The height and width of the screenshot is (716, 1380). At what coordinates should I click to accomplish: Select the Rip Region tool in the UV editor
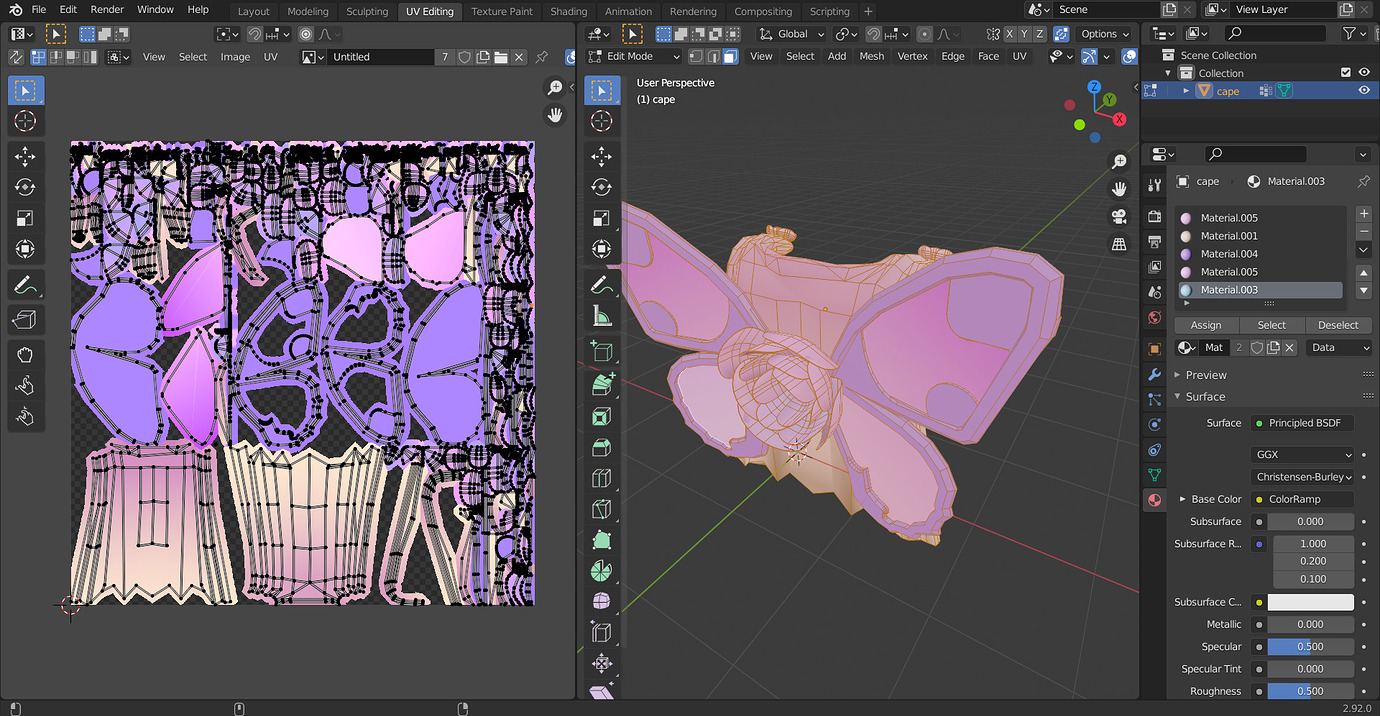25,320
